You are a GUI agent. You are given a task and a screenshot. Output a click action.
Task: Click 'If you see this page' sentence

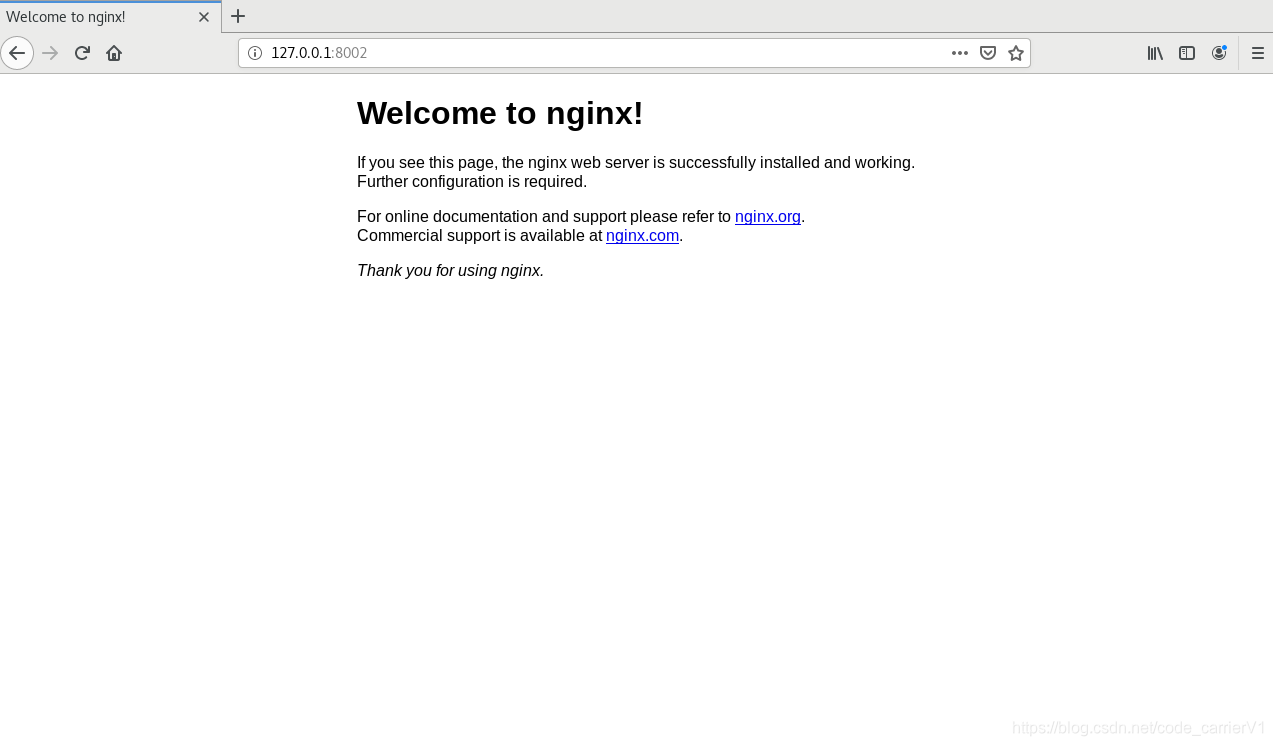636,162
